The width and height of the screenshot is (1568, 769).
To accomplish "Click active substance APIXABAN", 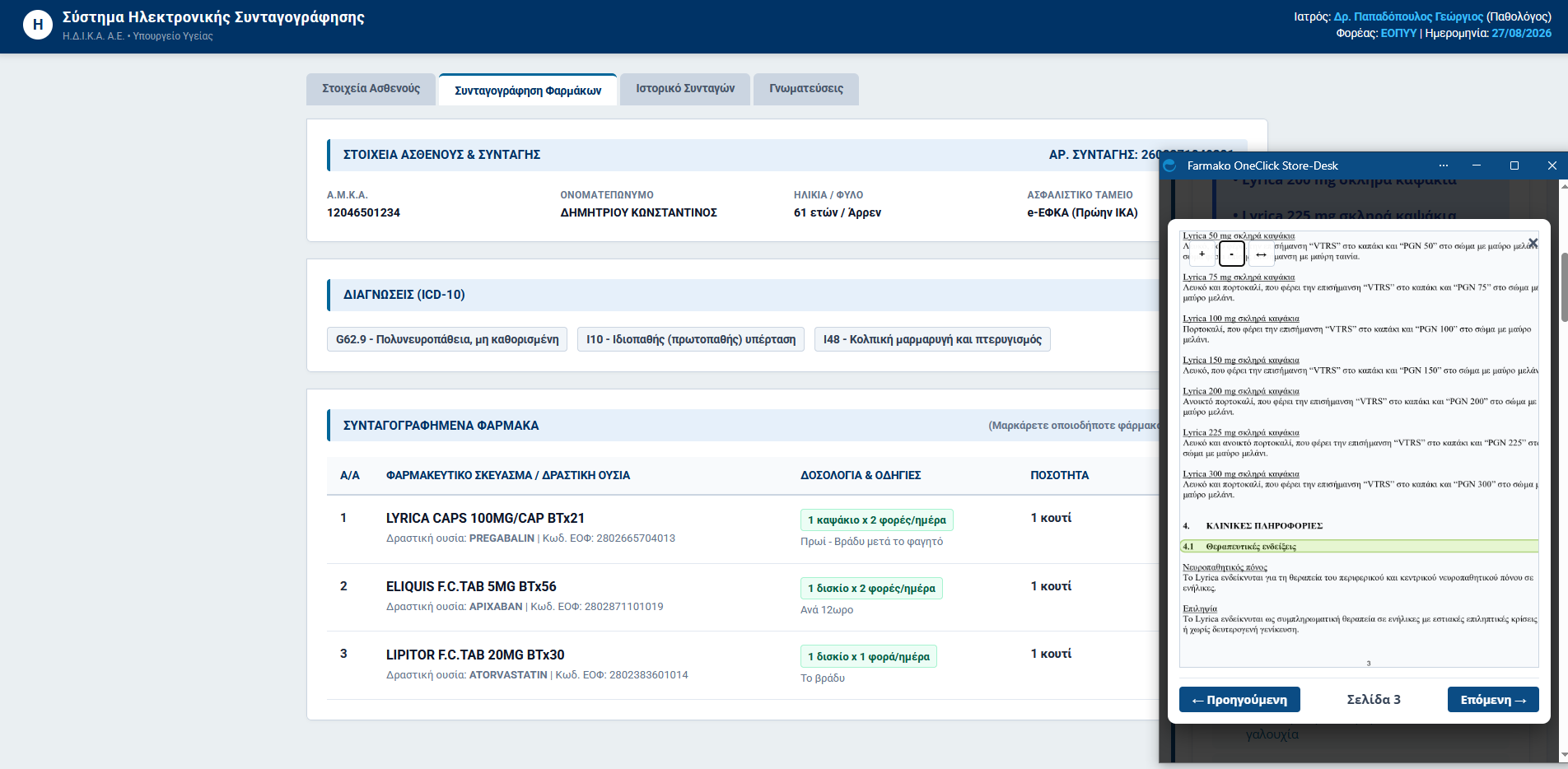I will coord(496,607).
